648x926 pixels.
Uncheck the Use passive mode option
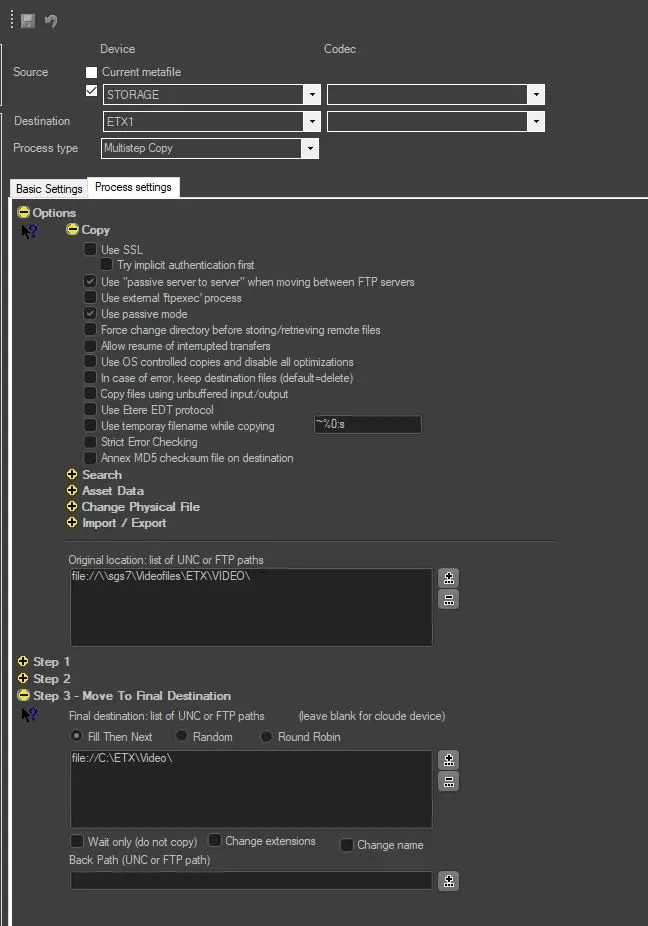91,314
